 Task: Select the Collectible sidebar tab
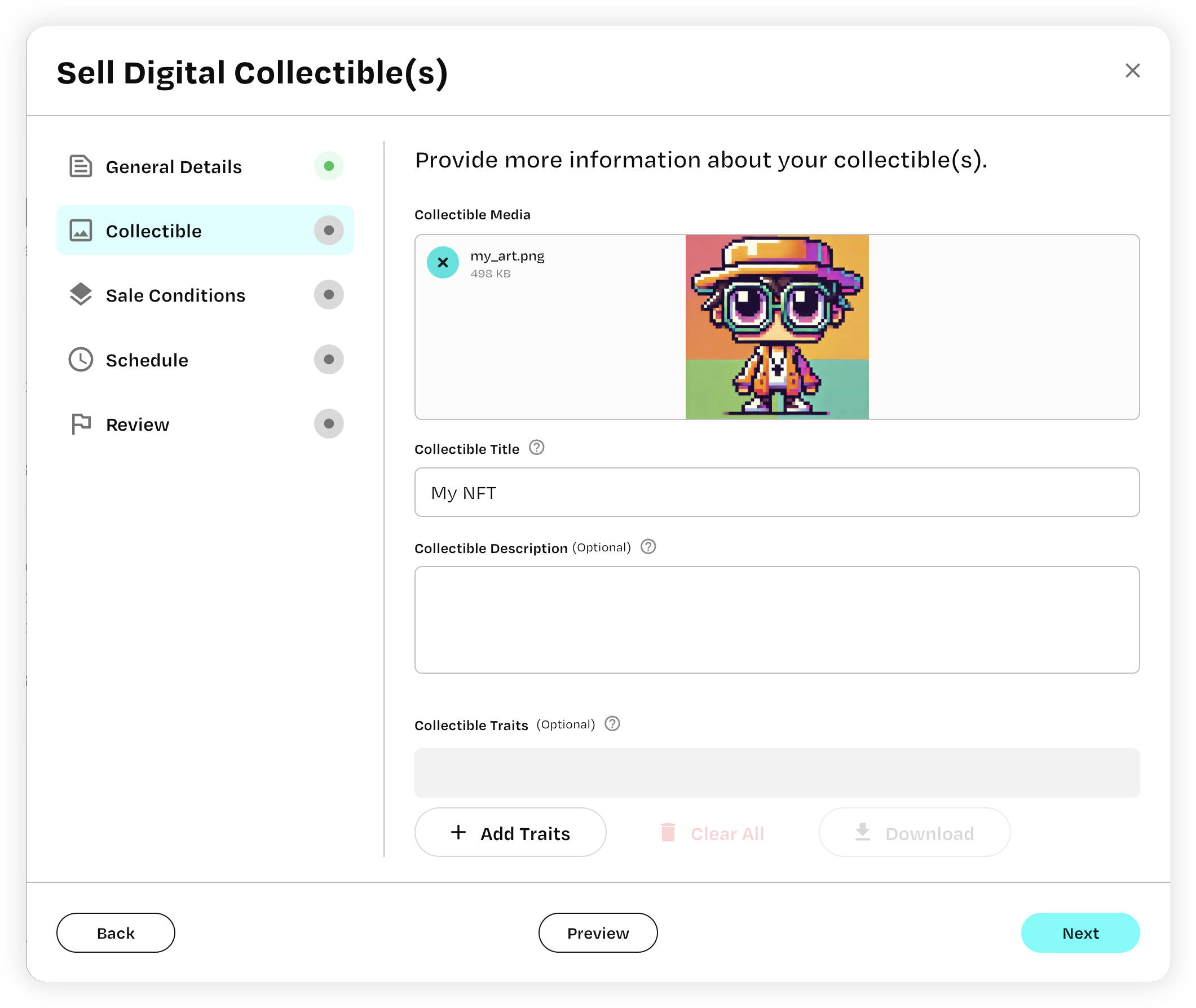(204, 231)
